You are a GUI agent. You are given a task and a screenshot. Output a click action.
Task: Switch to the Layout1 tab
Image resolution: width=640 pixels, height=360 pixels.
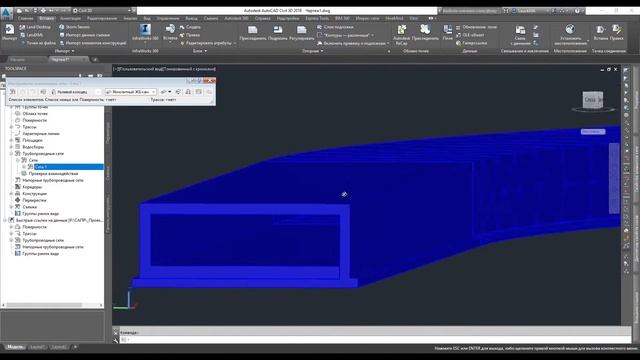37,347
